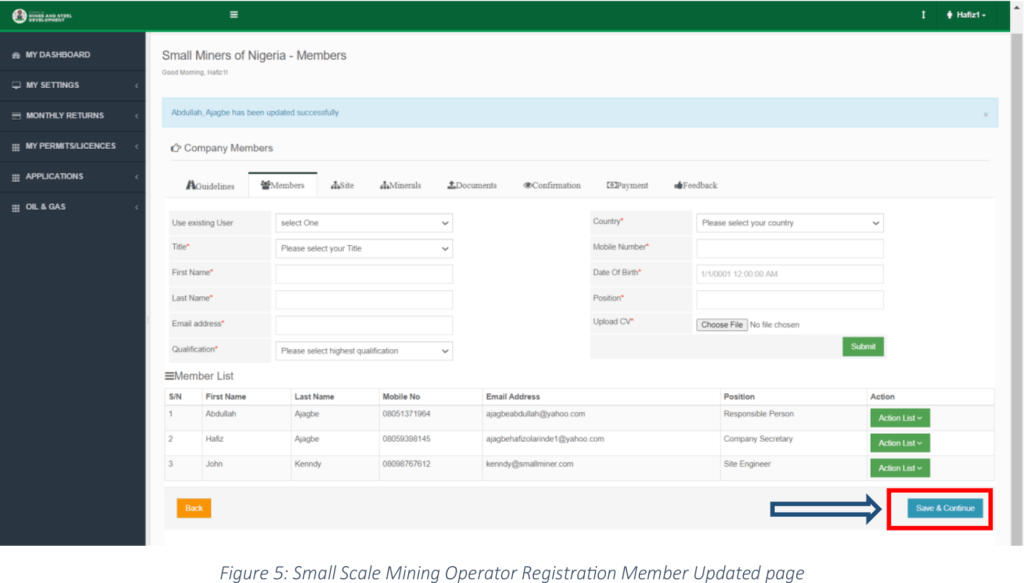Screen dimensions: 1024x583
Task: Open the Country selection dropdown
Action: point(789,223)
